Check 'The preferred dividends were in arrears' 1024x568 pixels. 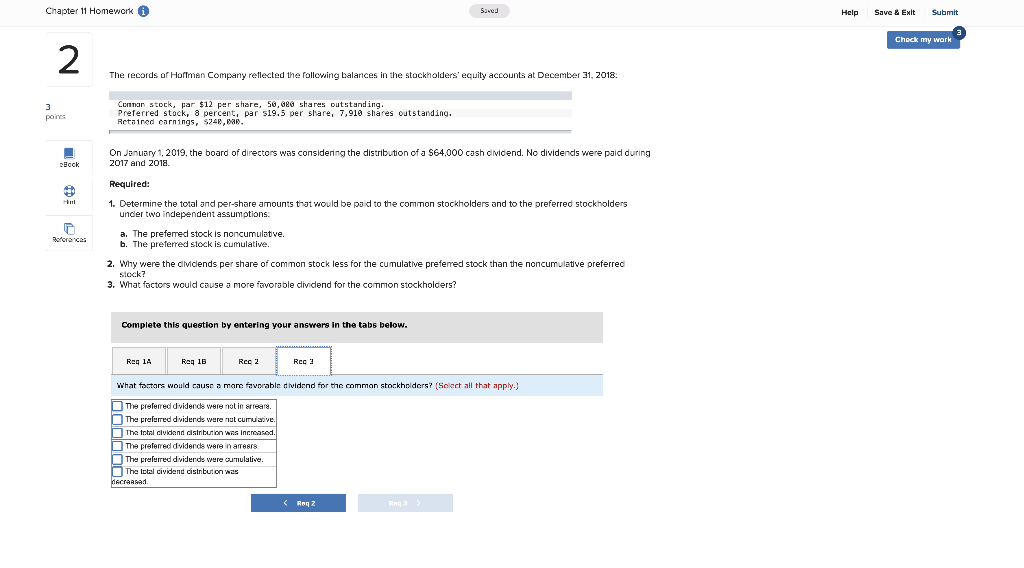coord(118,446)
